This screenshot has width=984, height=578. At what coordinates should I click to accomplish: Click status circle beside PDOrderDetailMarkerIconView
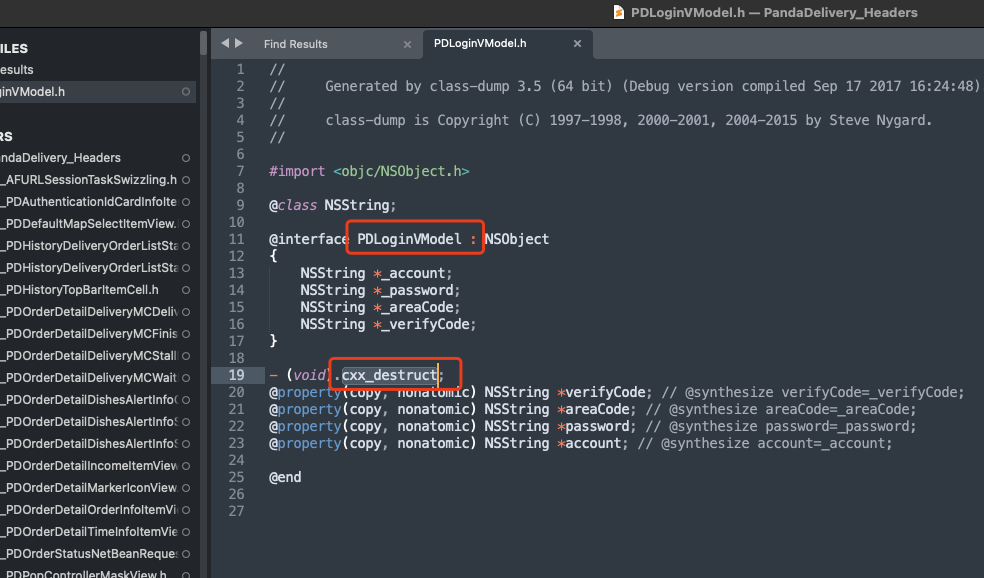[x=186, y=488]
